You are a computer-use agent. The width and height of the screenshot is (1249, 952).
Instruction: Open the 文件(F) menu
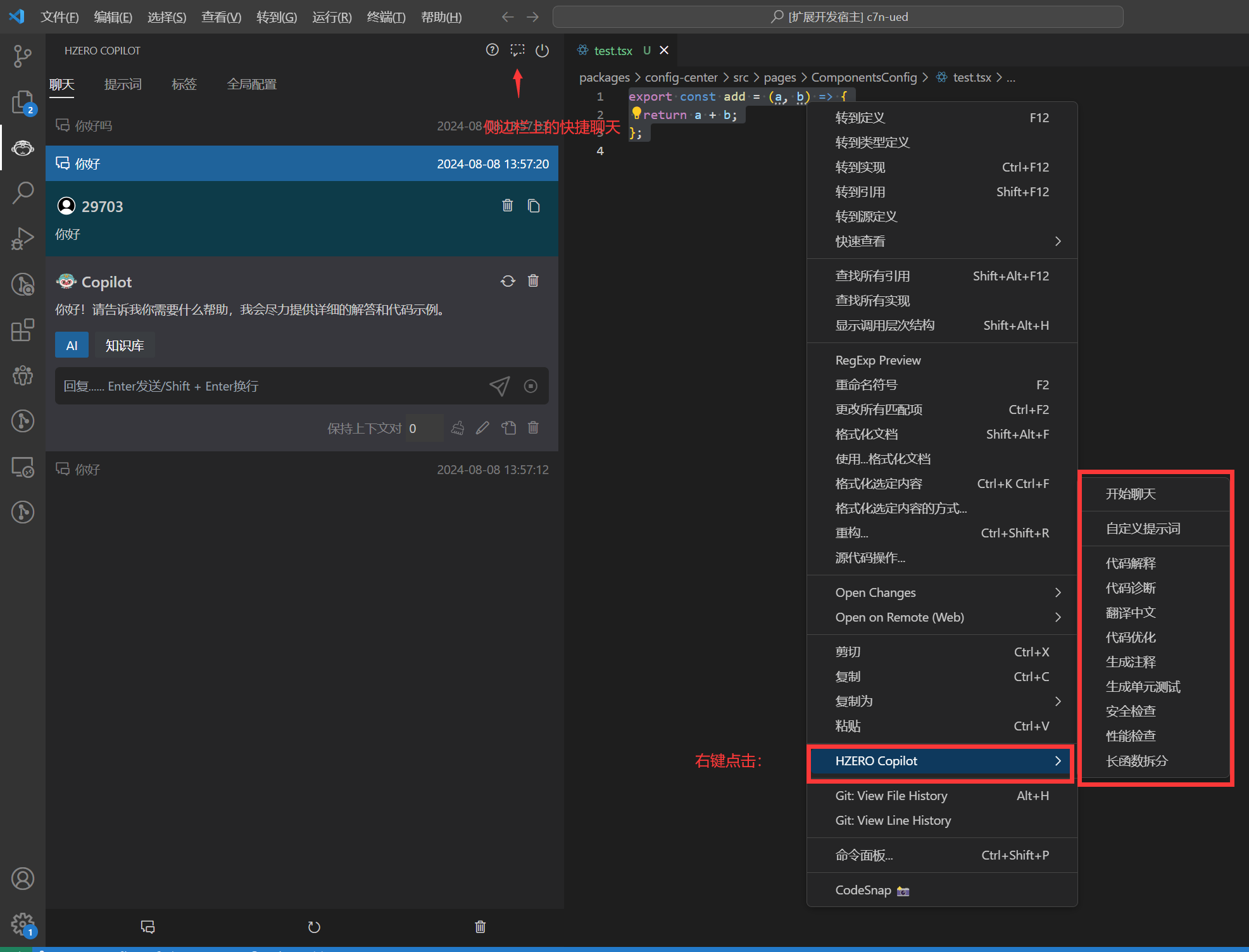click(x=60, y=17)
